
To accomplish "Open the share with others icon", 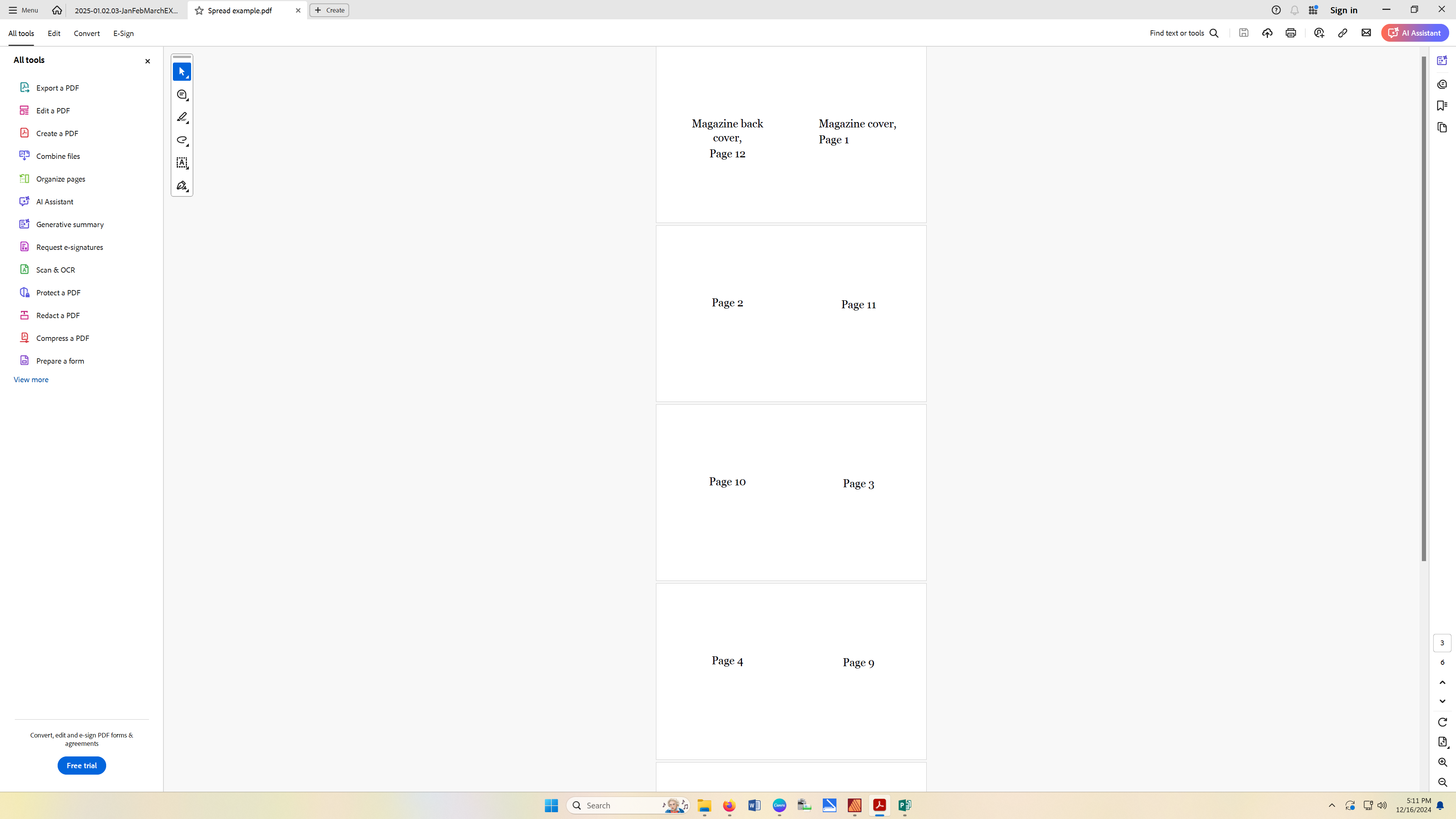I will pyautogui.click(x=1319, y=33).
